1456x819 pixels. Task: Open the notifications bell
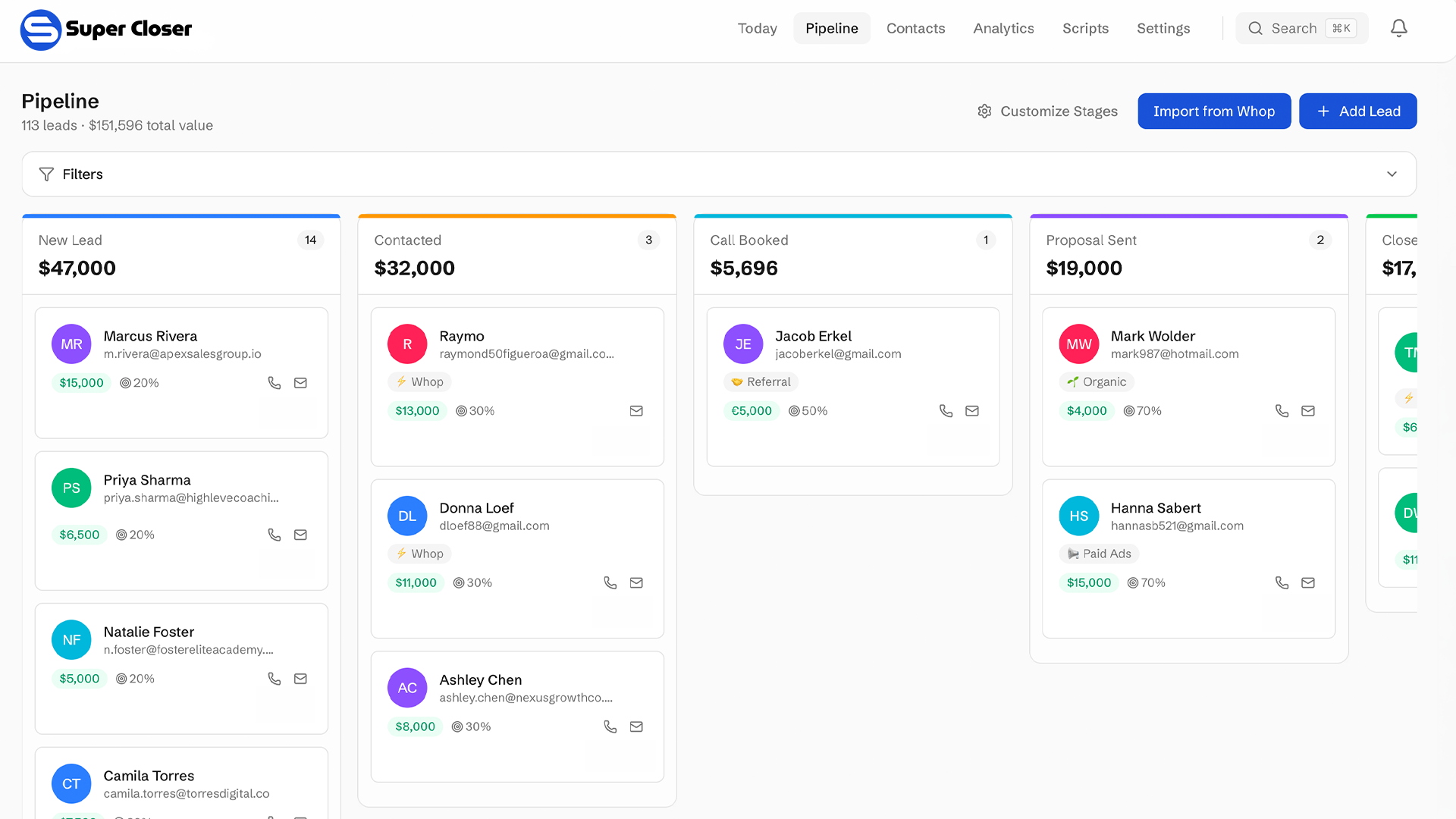click(1398, 28)
